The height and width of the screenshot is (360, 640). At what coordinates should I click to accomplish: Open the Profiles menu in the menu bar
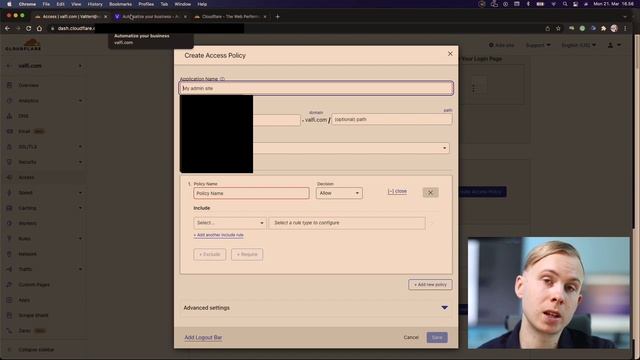(146, 4)
